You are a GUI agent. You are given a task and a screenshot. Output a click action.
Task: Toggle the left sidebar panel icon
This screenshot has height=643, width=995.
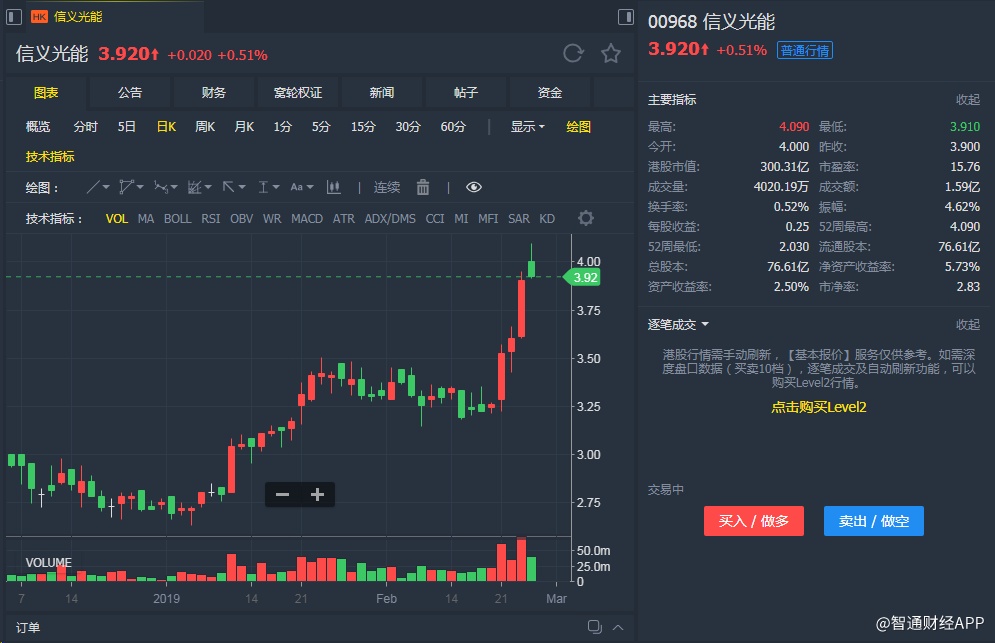(14, 17)
